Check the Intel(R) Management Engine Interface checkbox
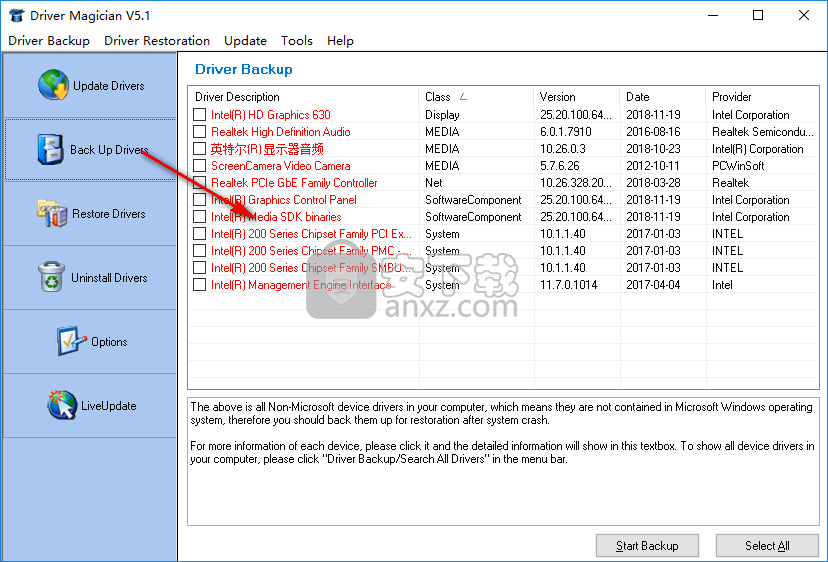Image resolution: width=828 pixels, height=562 pixels. click(200, 285)
